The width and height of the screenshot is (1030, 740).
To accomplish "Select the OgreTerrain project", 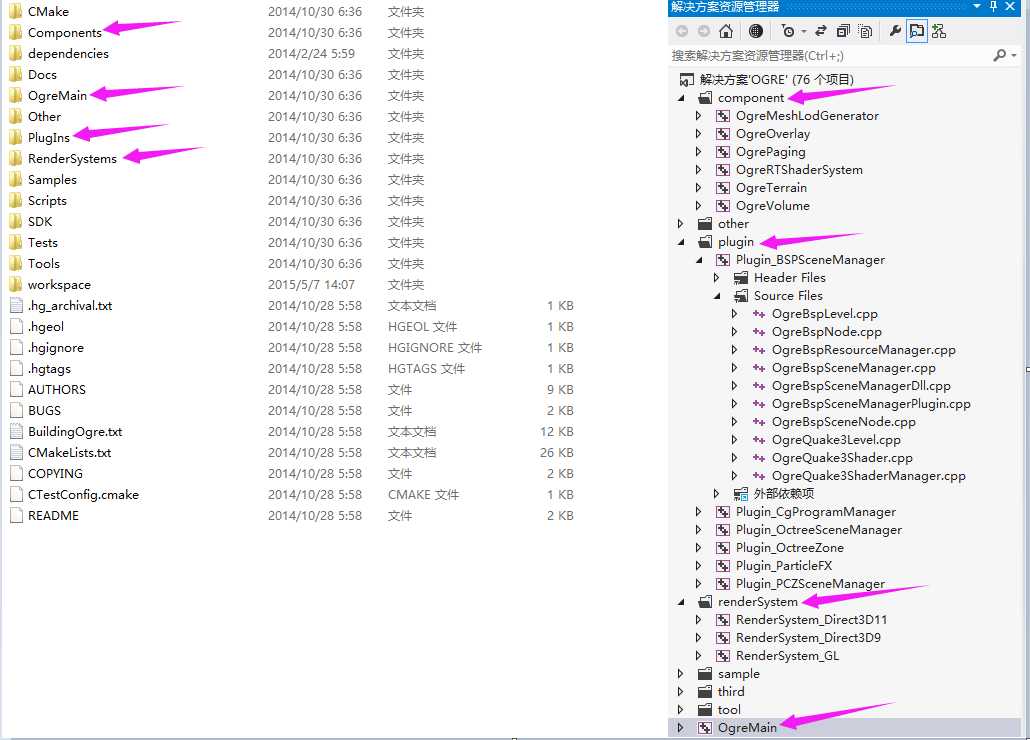I will pyautogui.click(x=771, y=188).
